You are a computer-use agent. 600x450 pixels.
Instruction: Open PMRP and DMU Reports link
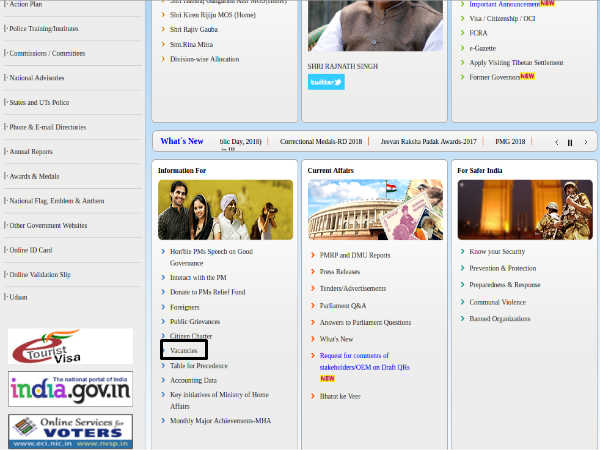pos(355,255)
